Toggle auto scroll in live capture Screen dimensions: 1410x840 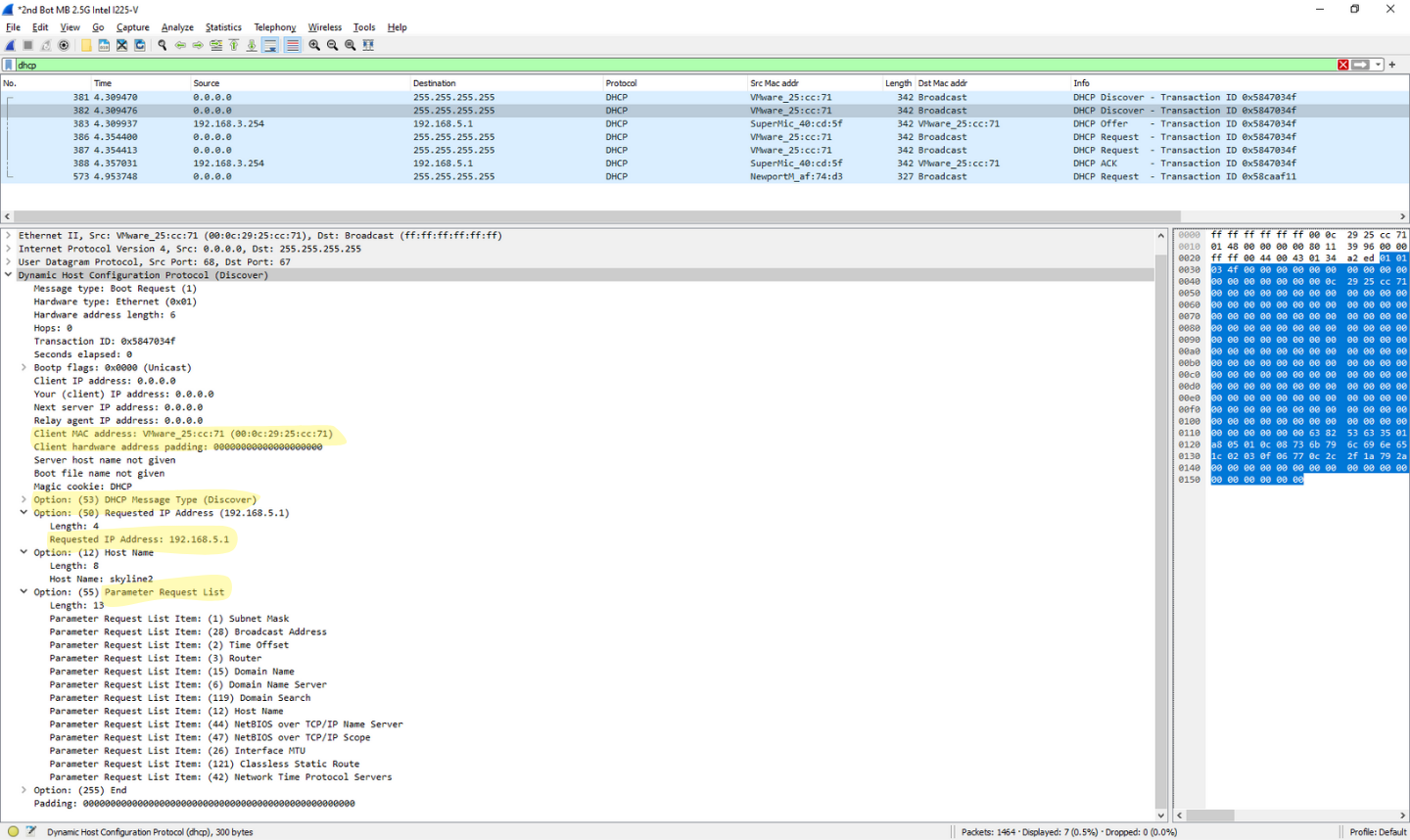[270, 45]
